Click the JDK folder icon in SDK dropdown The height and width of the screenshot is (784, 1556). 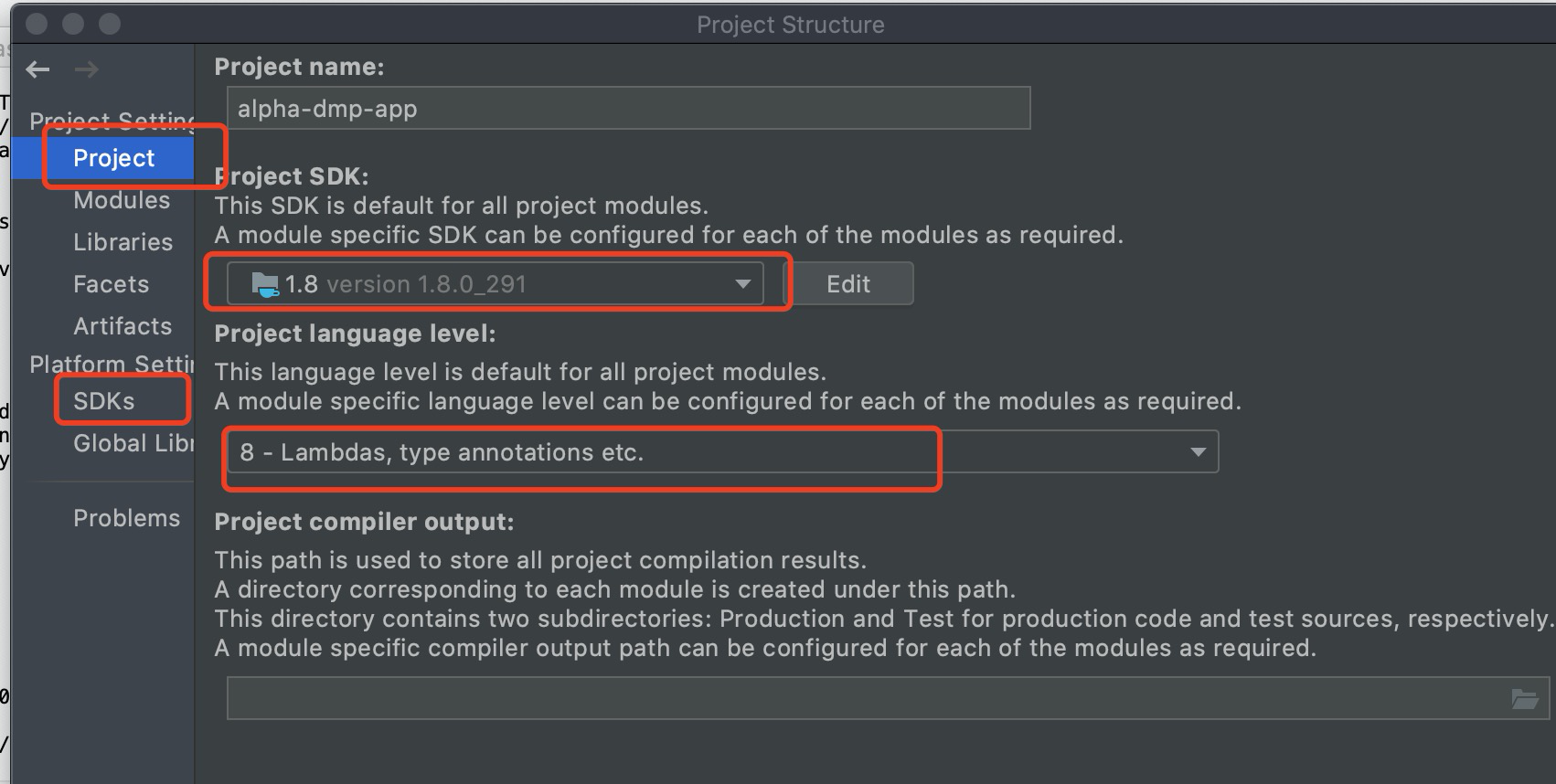click(265, 284)
